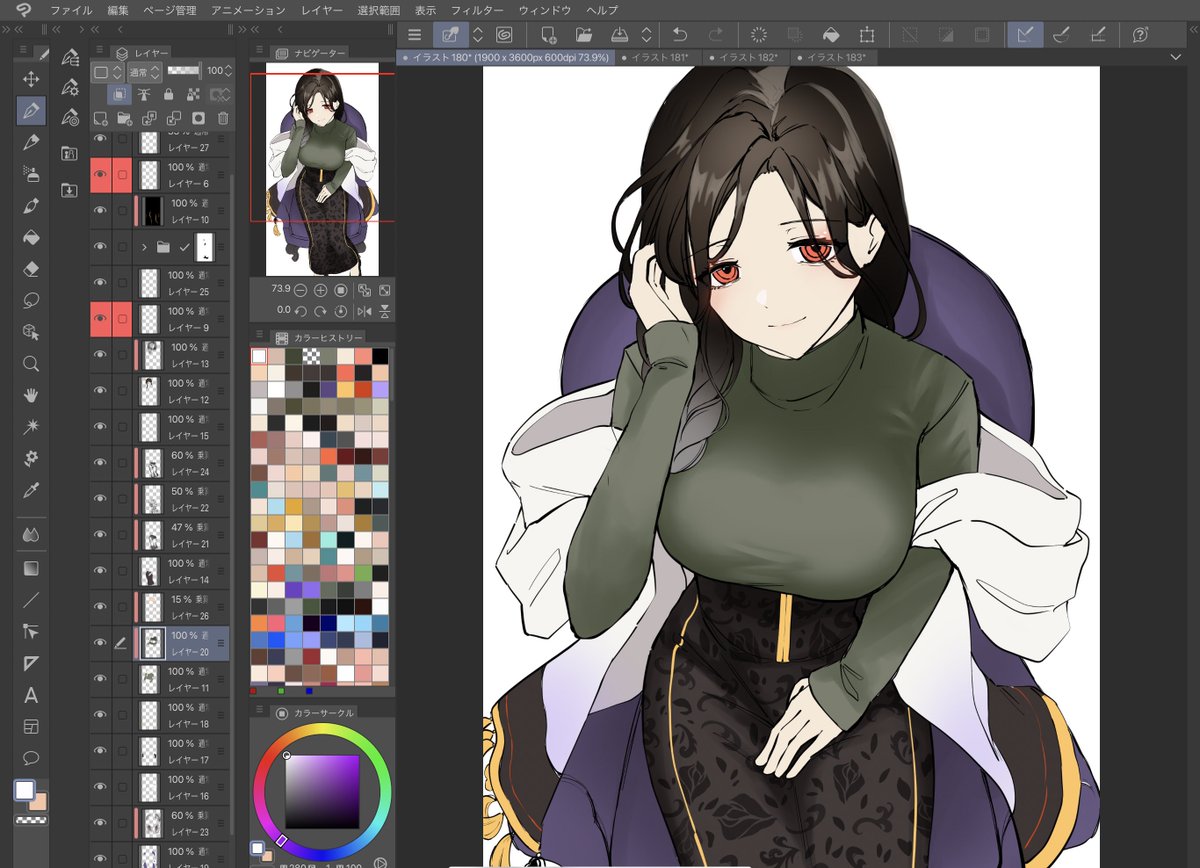Select the Zoom magnifier tool
Screen dimensions: 1200x868
pyautogui.click(x=31, y=364)
